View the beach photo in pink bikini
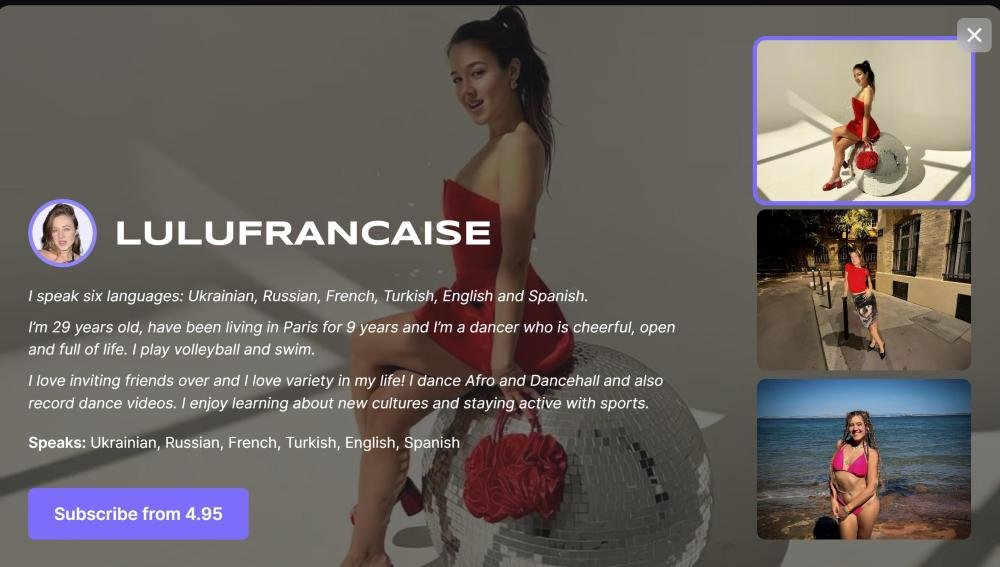 pyautogui.click(x=864, y=459)
